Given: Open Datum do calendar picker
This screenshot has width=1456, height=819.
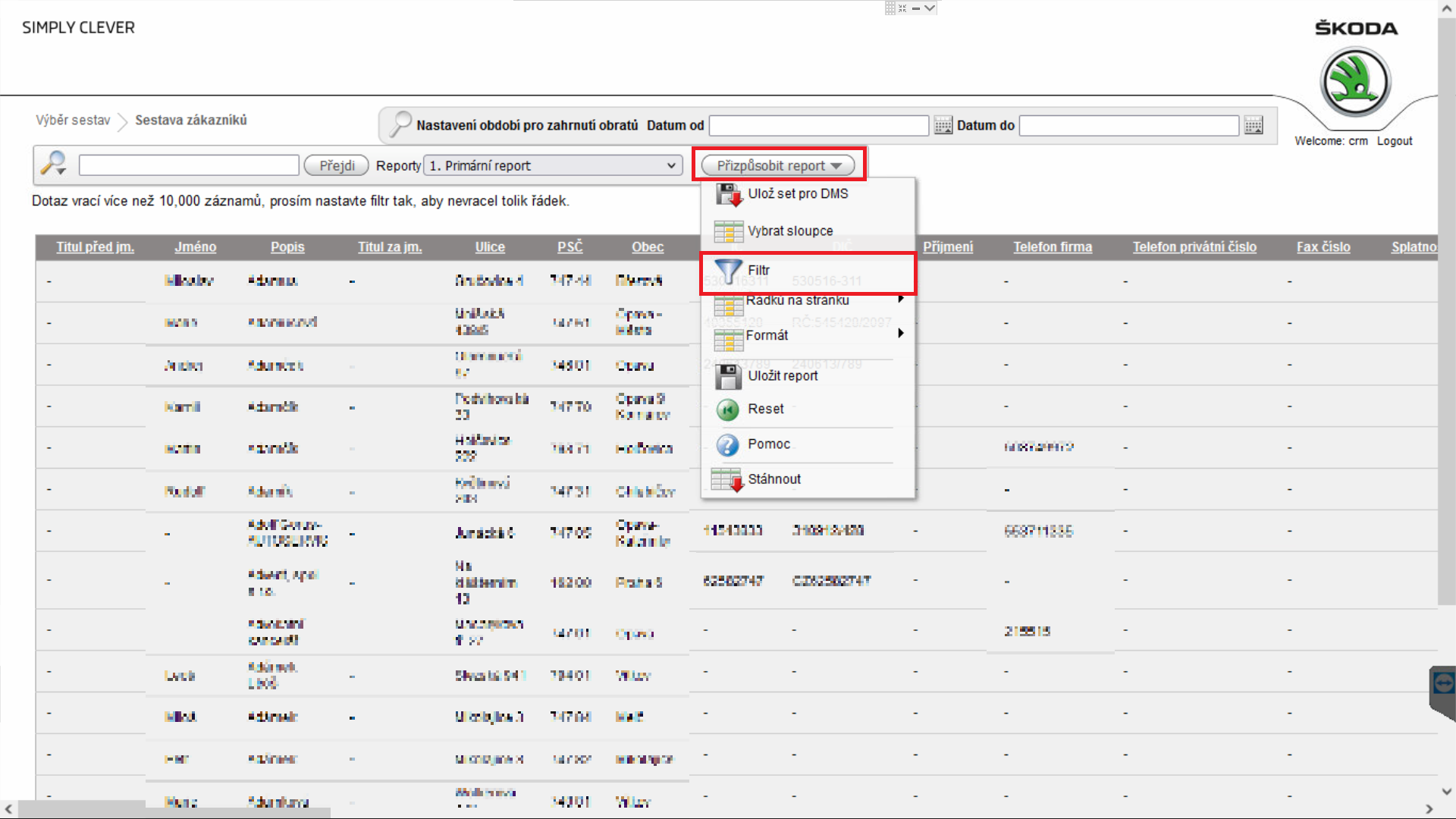Looking at the screenshot, I should [x=1254, y=126].
